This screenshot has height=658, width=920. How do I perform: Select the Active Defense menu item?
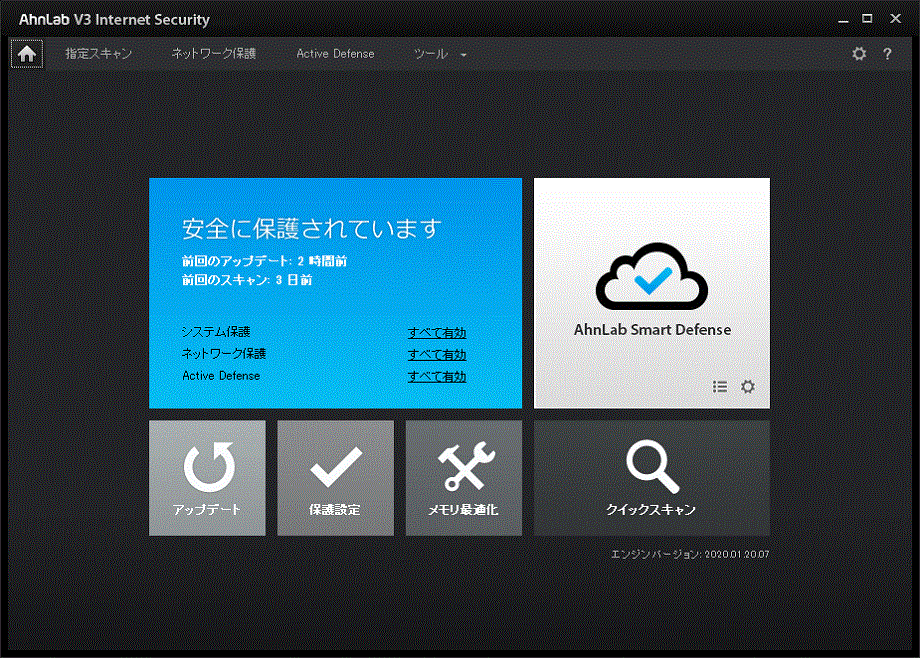point(335,54)
